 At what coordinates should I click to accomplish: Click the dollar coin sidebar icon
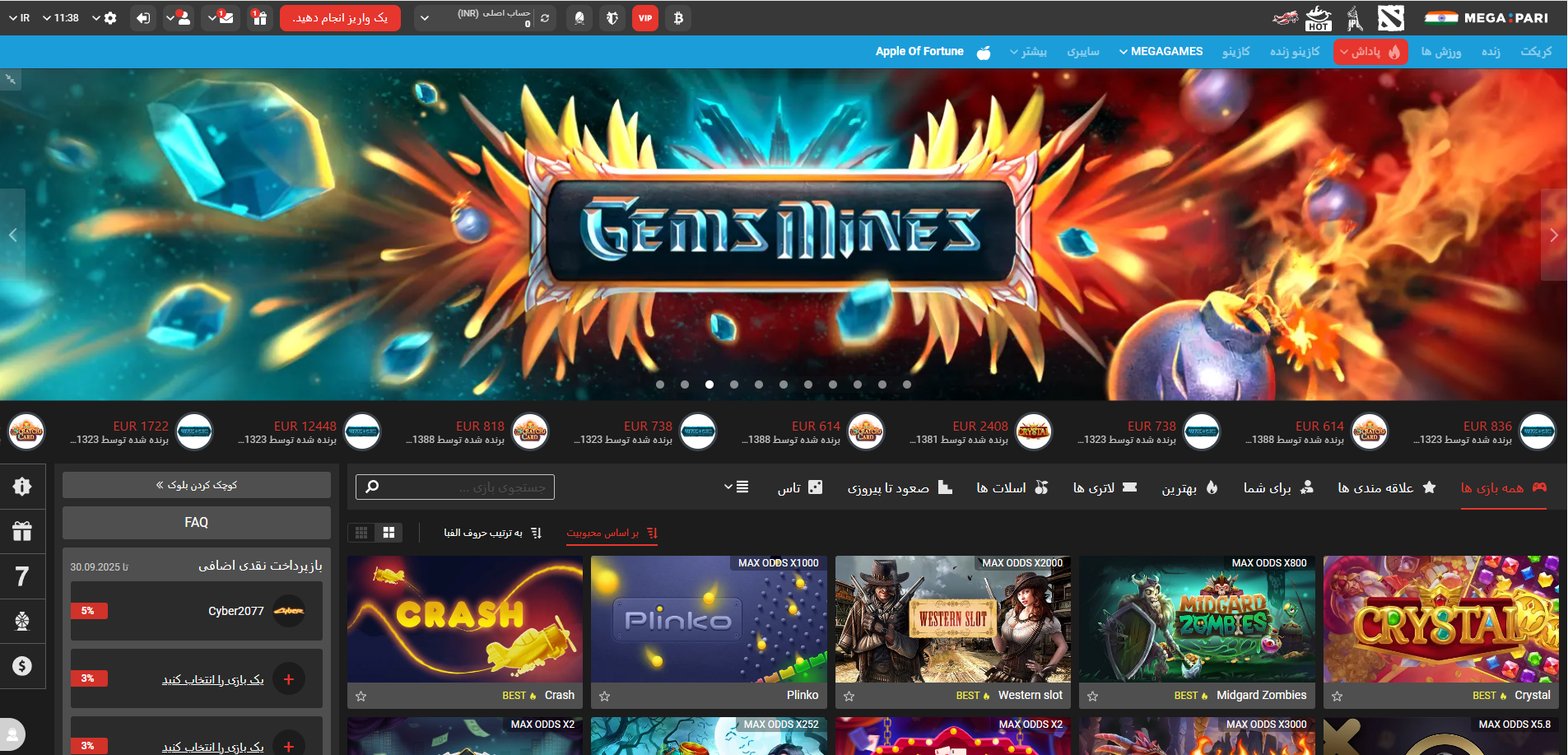coord(22,665)
